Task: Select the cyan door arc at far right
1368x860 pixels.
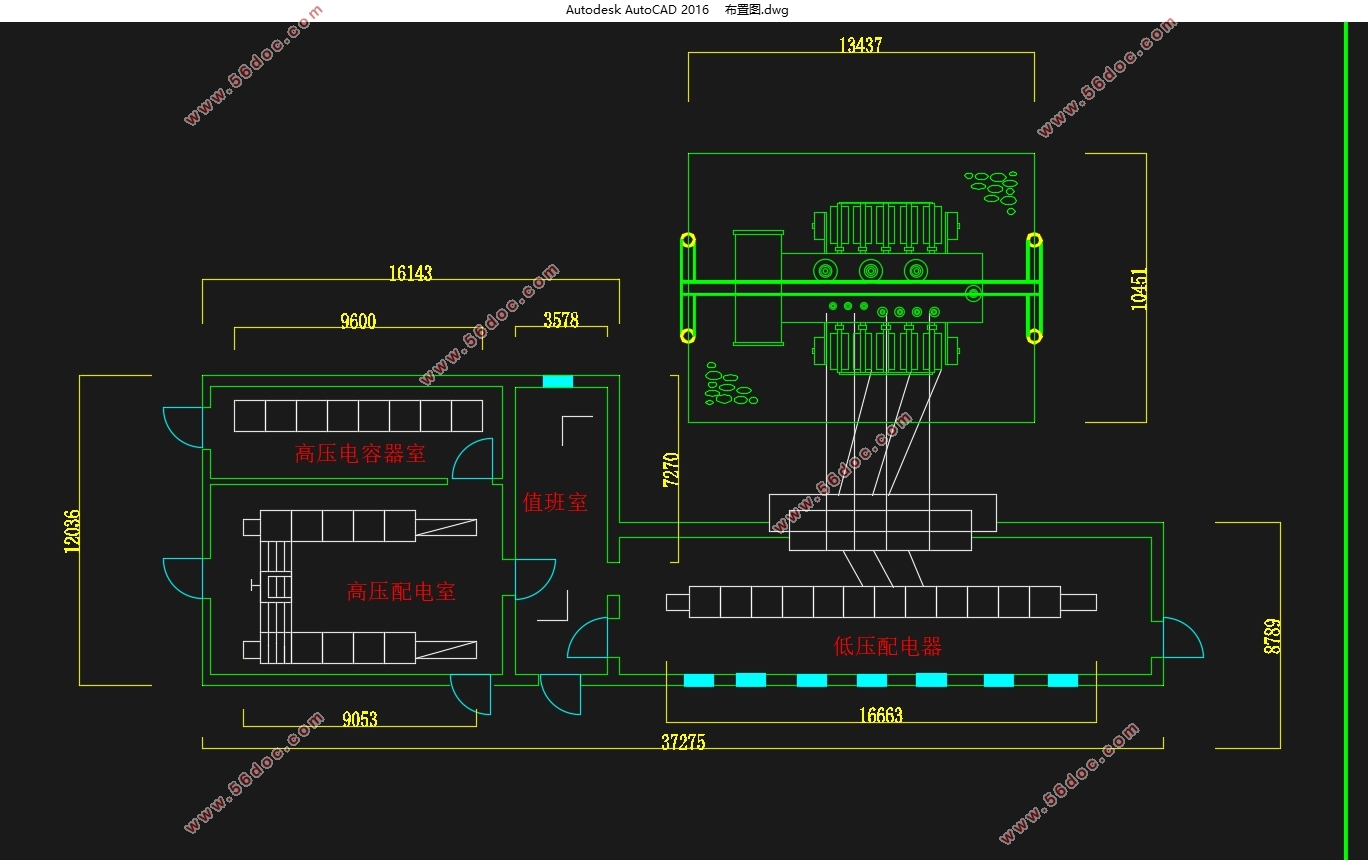Action: pyautogui.click(x=1185, y=636)
